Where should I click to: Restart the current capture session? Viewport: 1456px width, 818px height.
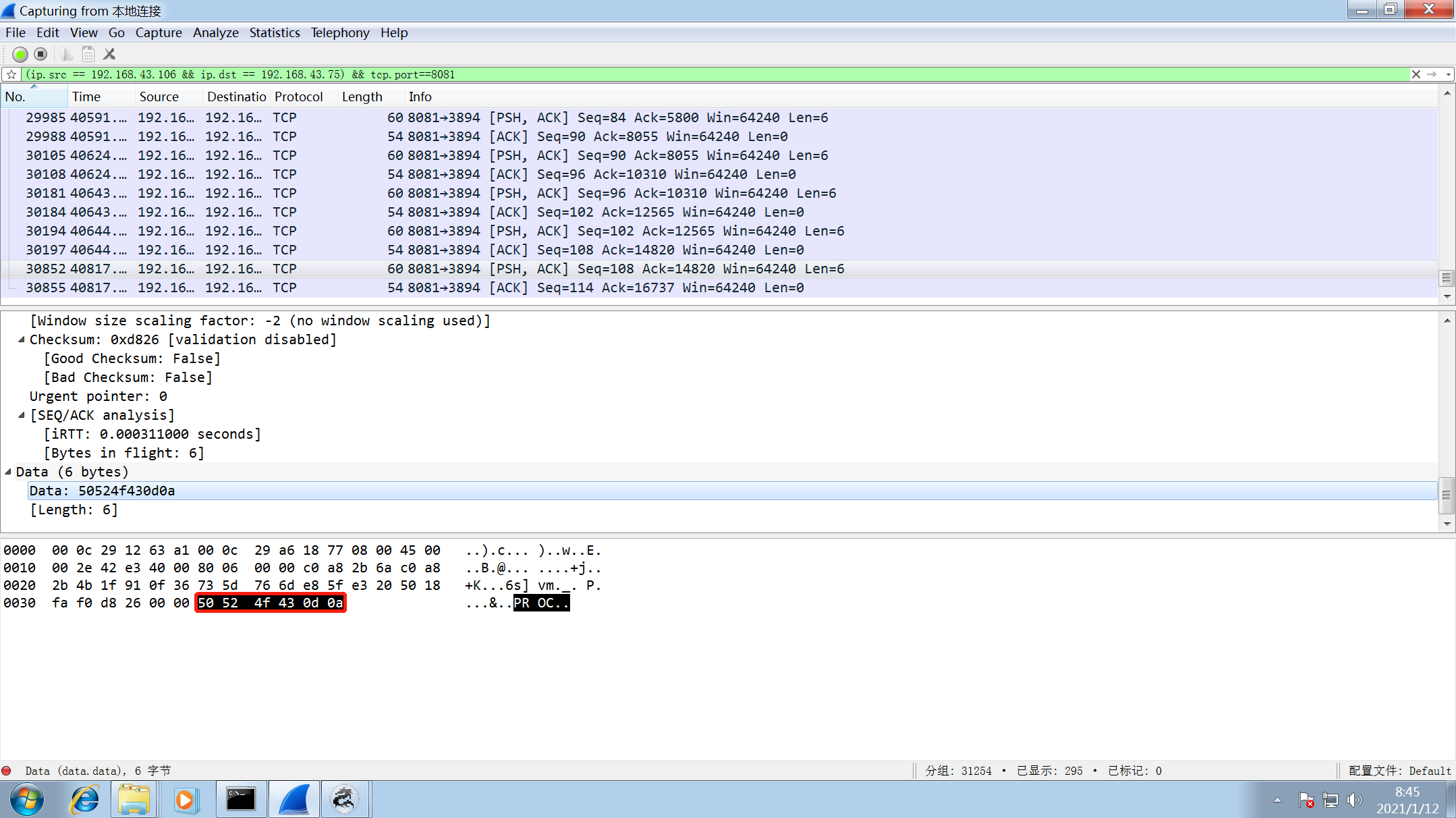[x=20, y=54]
